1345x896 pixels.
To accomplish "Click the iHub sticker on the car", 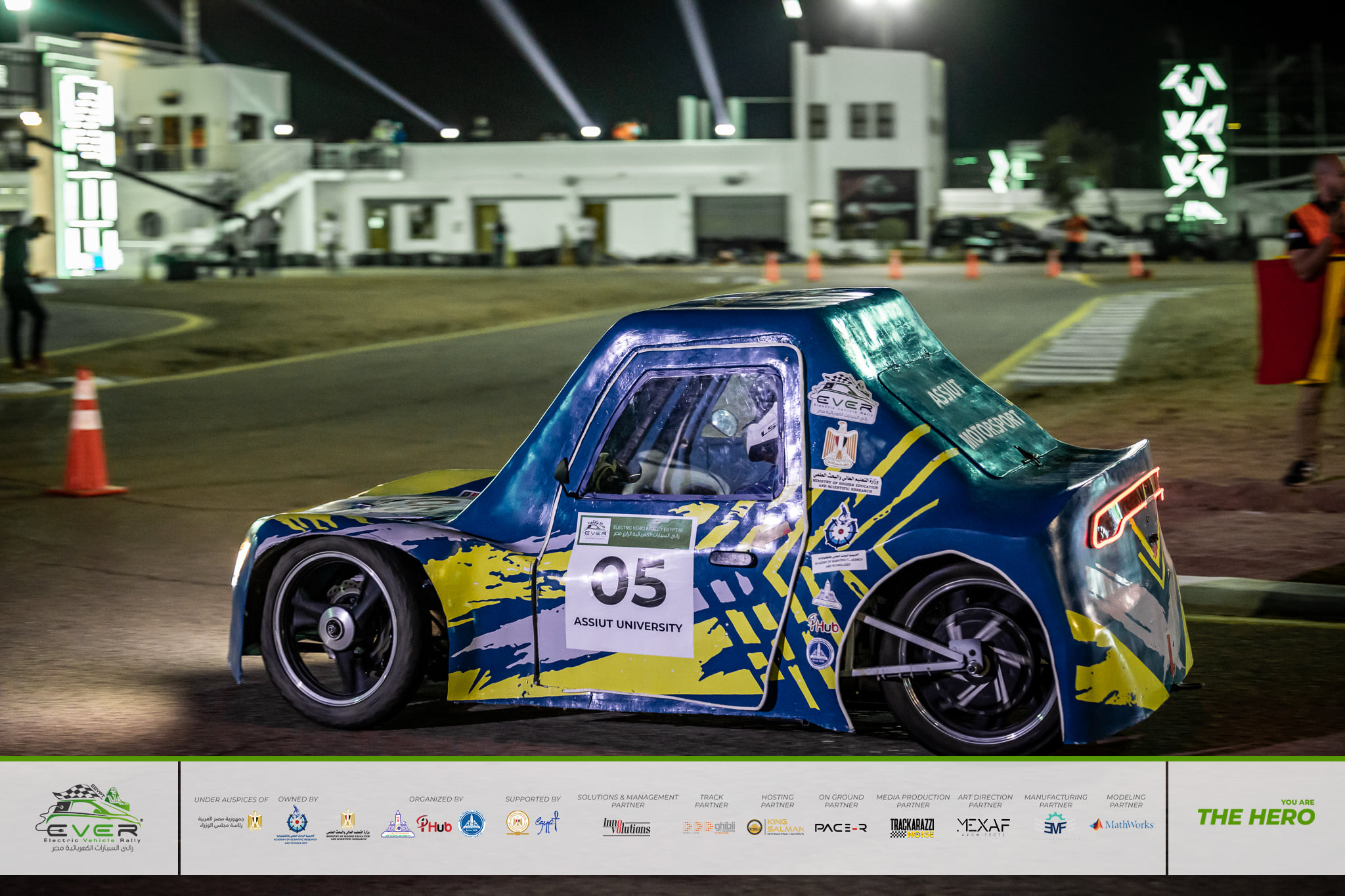I will [824, 624].
